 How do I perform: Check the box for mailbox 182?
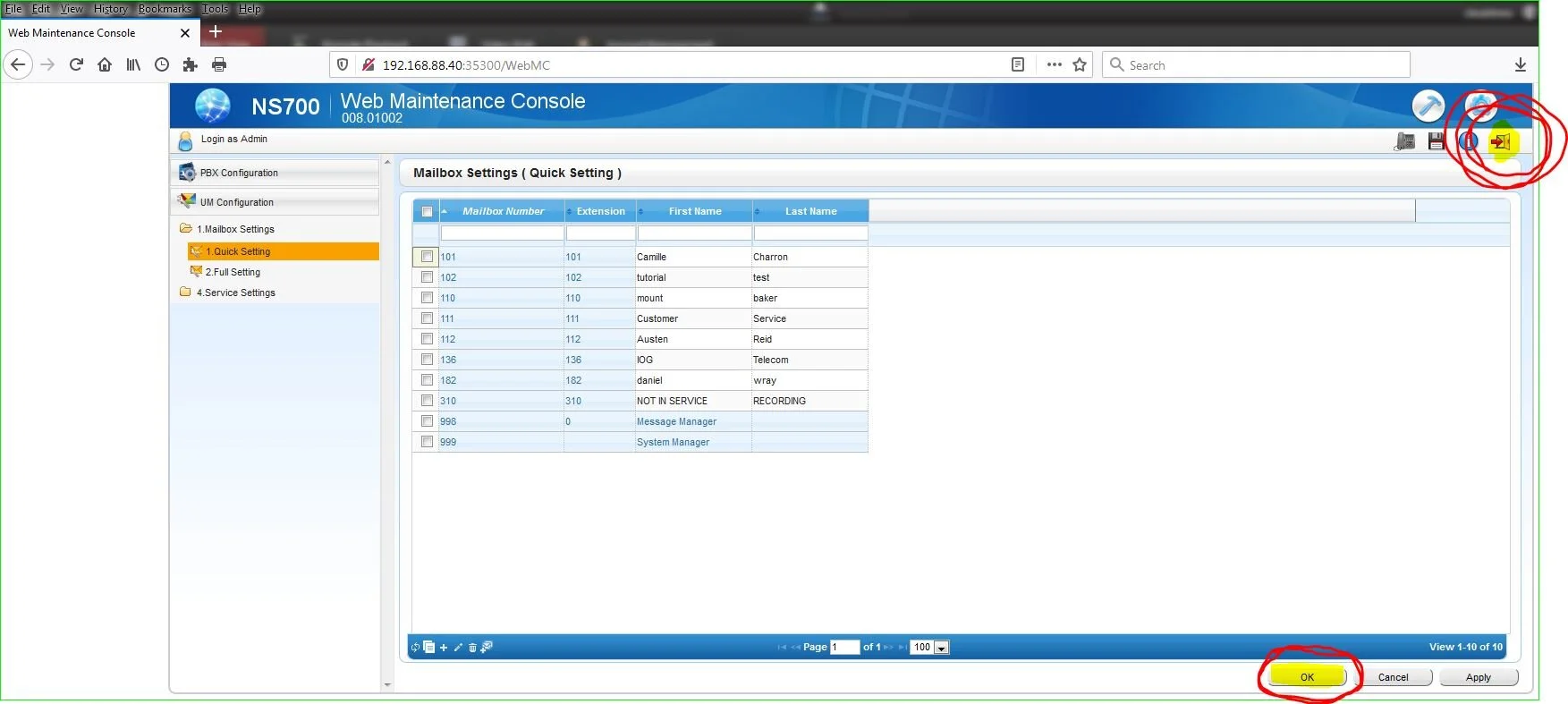click(x=427, y=380)
